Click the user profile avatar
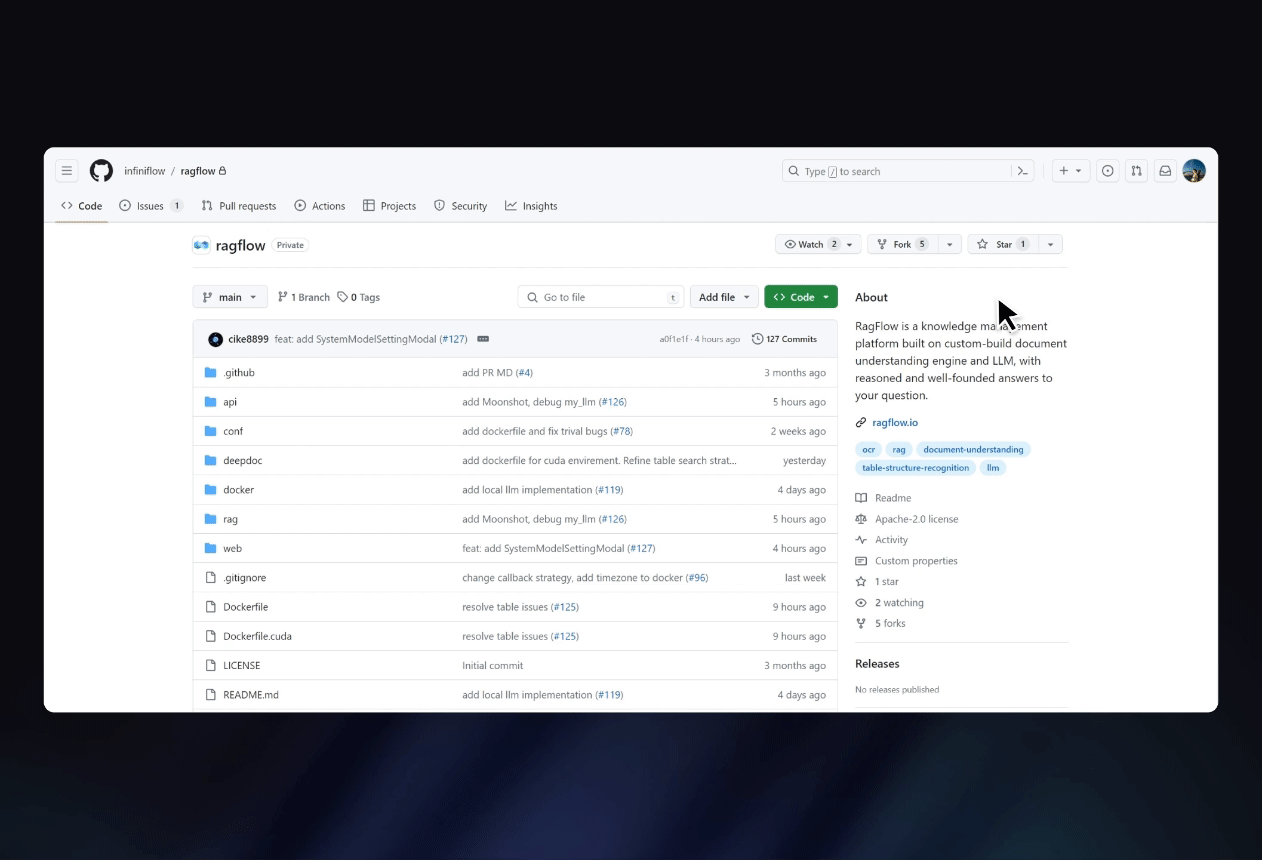Viewport: 1262px width, 860px height. (x=1194, y=171)
